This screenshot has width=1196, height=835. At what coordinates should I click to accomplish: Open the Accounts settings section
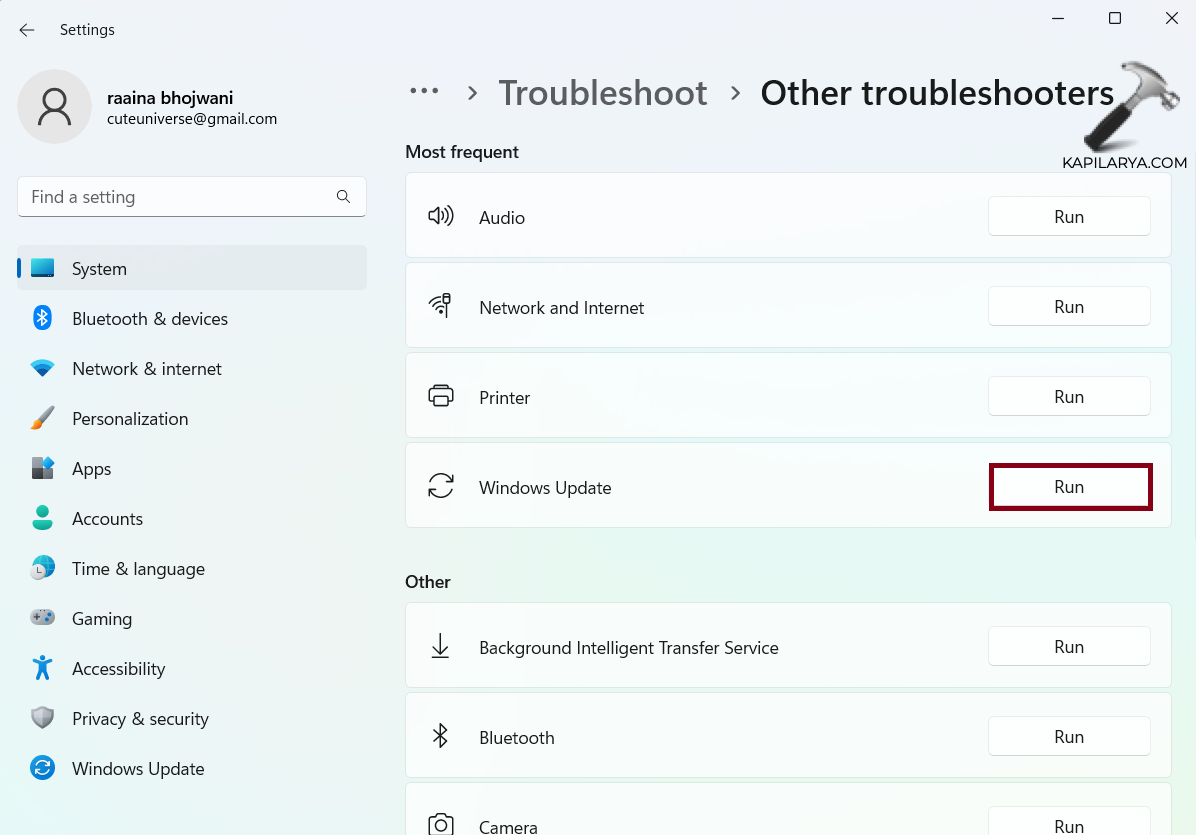(x=107, y=519)
